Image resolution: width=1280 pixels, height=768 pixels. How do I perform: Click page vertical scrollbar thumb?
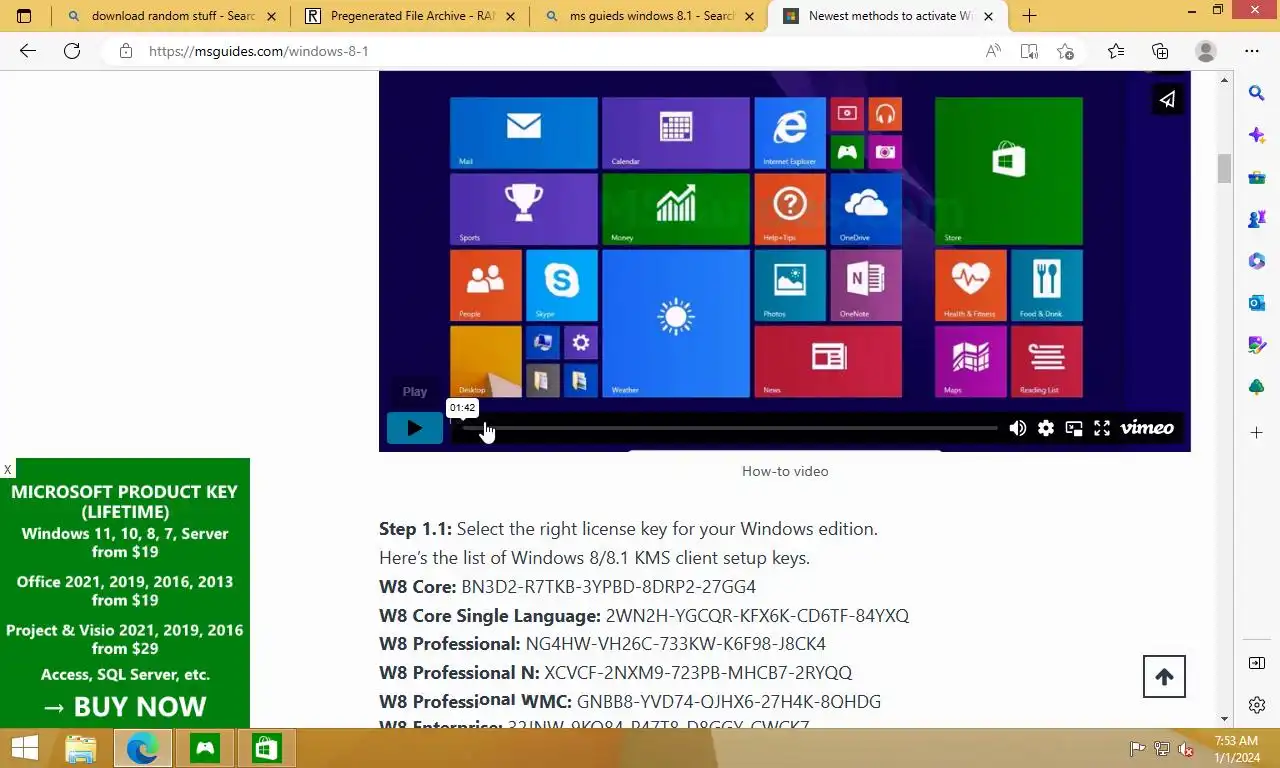click(x=1224, y=169)
